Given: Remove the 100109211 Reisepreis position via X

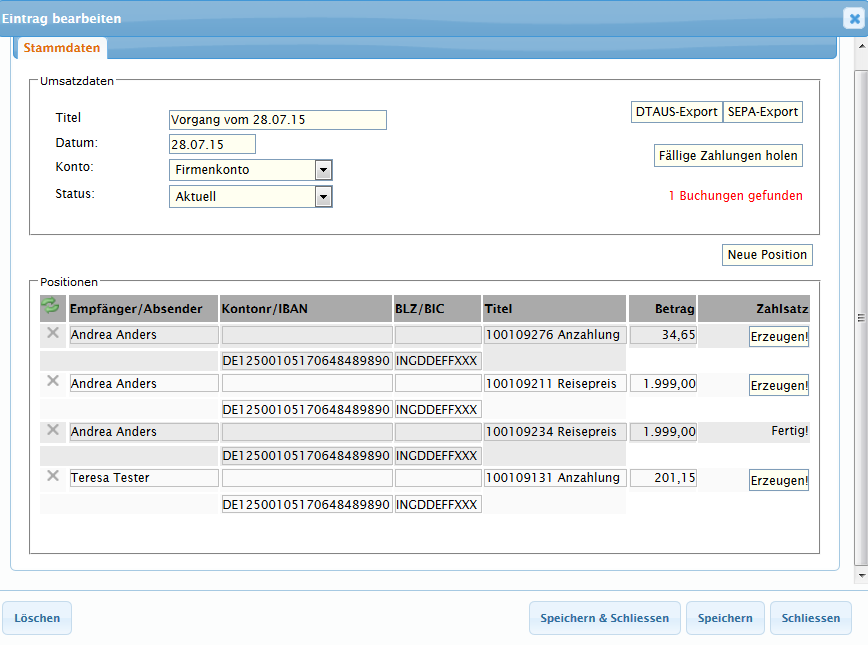Looking at the screenshot, I should pyautogui.click(x=53, y=381).
